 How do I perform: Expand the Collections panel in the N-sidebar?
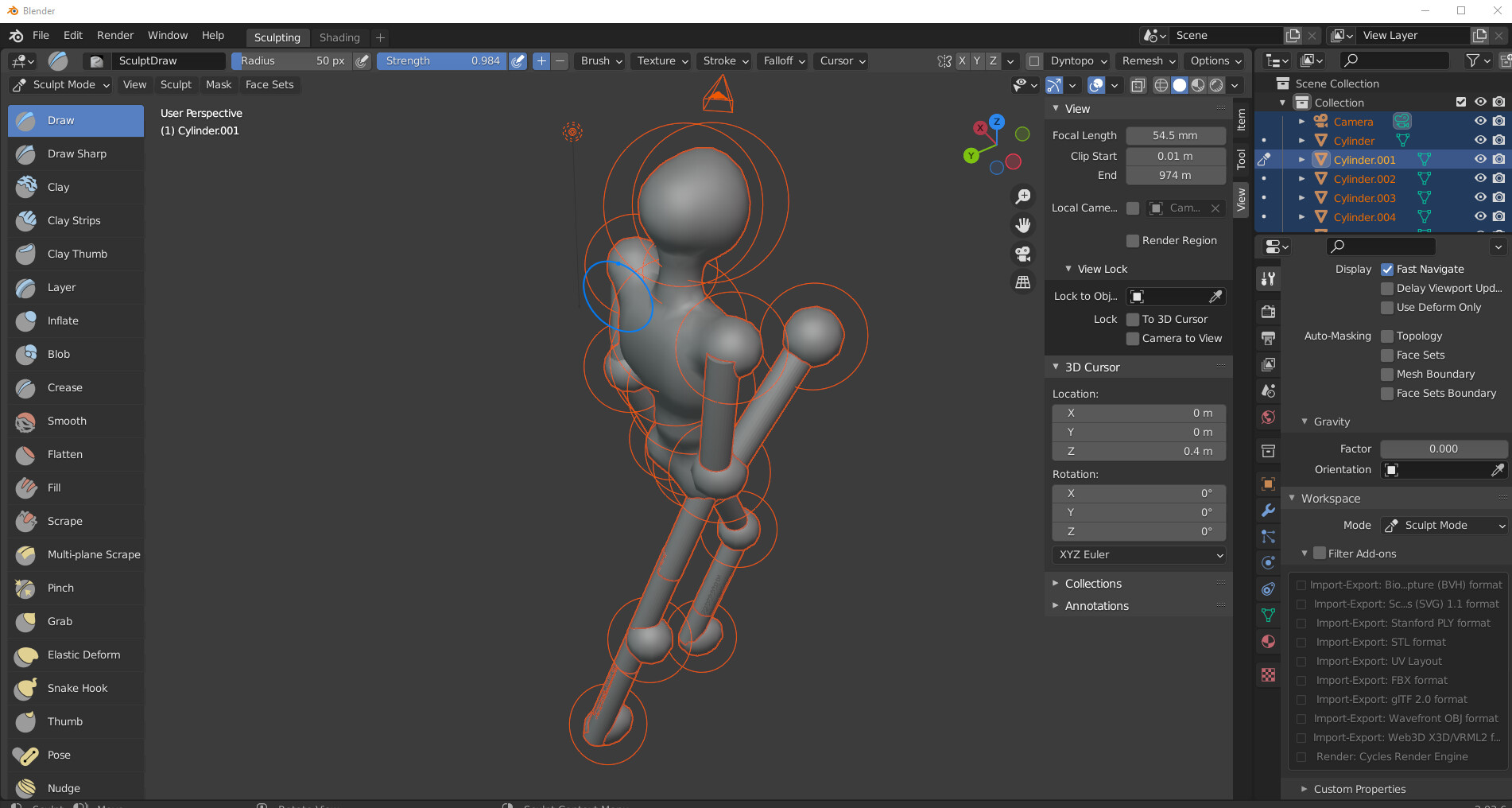coord(1092,583)
